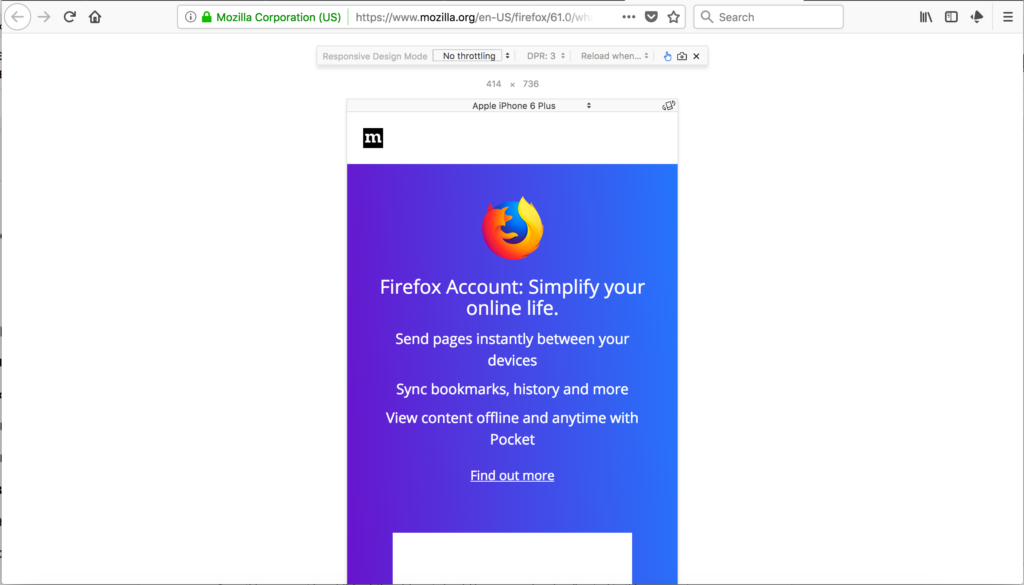Open the Reload when... options dropdown

pyautogui.click(x=614, y=56)
